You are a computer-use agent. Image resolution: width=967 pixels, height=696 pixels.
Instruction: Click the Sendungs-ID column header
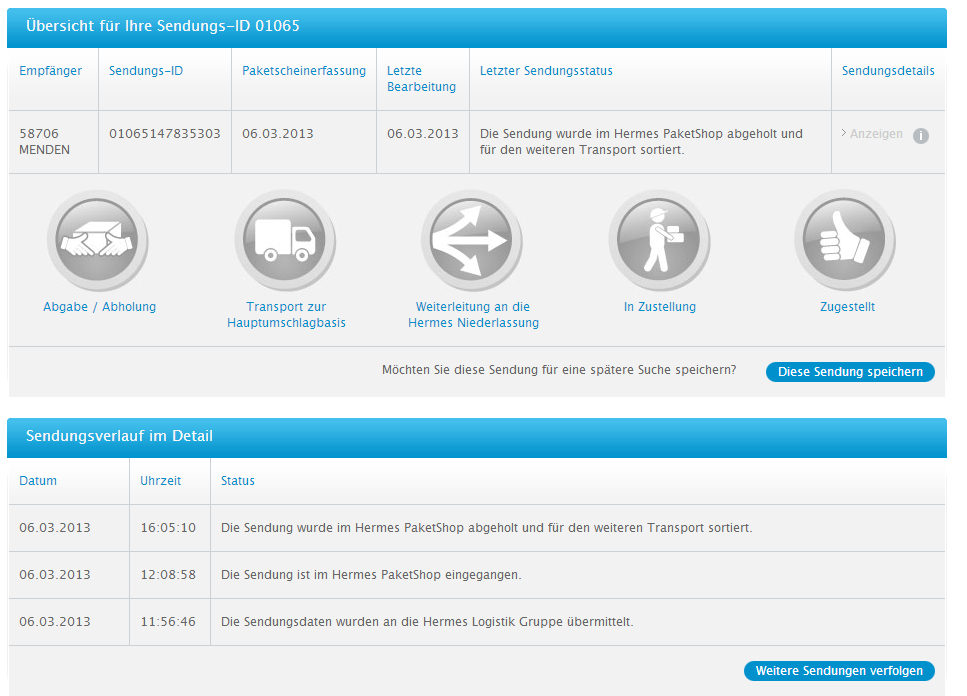[146, 71]
